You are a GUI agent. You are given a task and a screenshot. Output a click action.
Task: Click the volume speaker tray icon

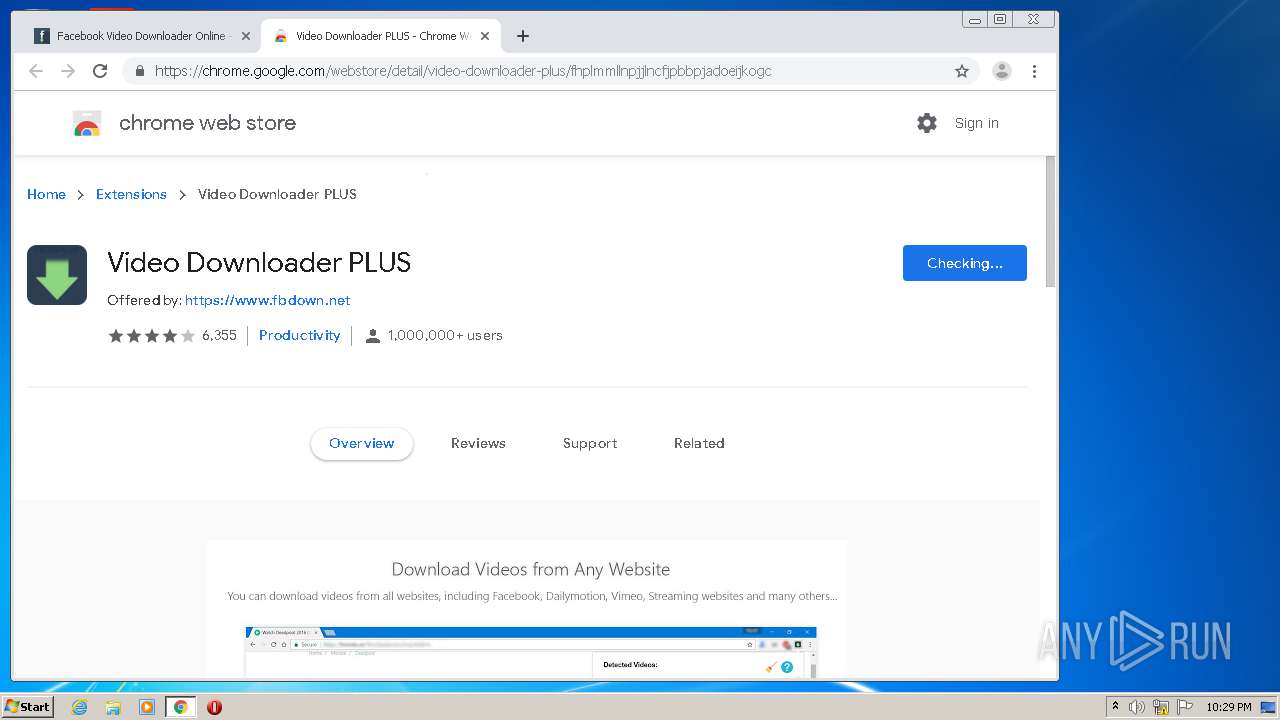coord(1136,707)
